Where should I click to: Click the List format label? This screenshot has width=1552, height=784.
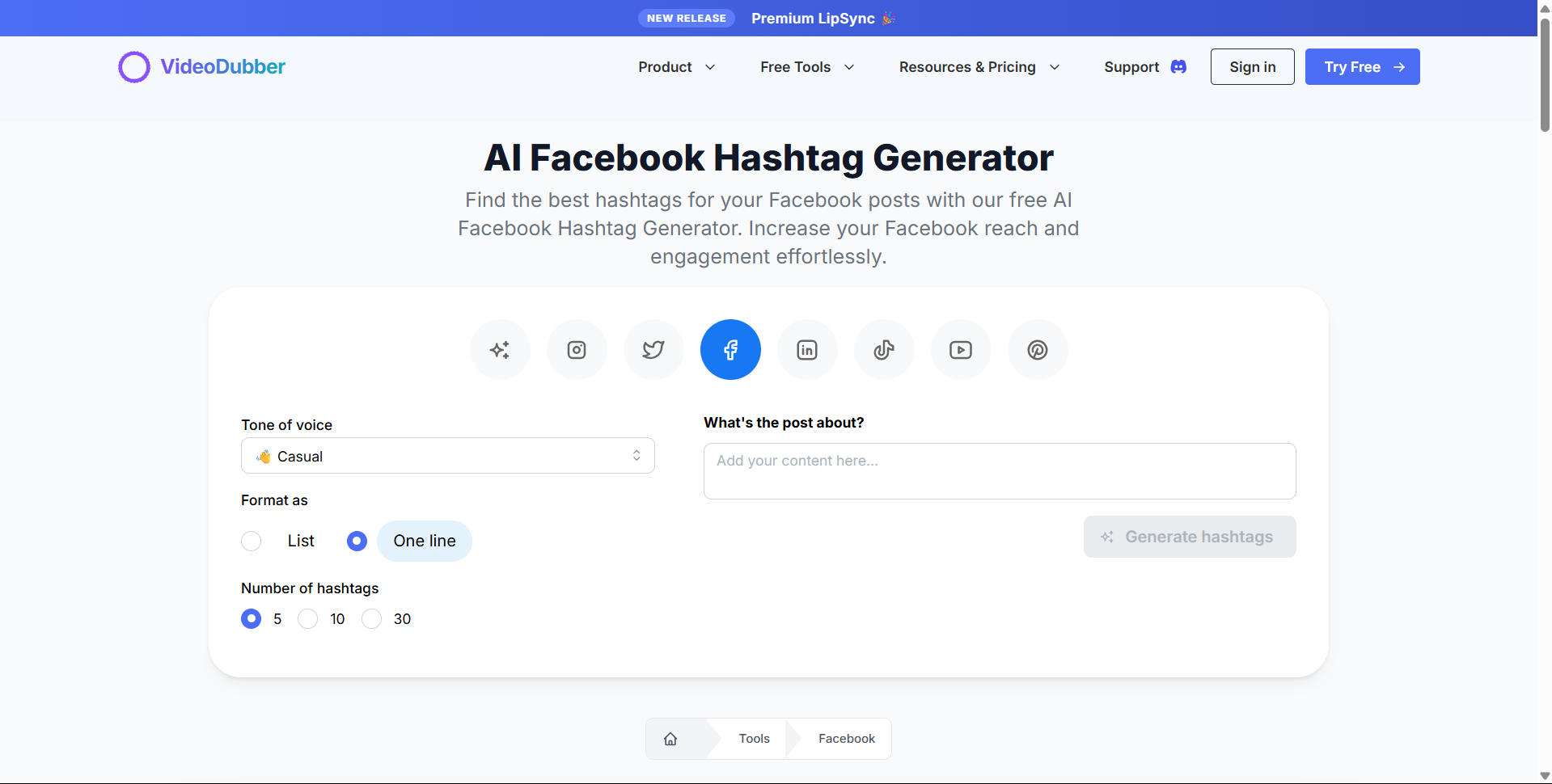pos(301,541)
